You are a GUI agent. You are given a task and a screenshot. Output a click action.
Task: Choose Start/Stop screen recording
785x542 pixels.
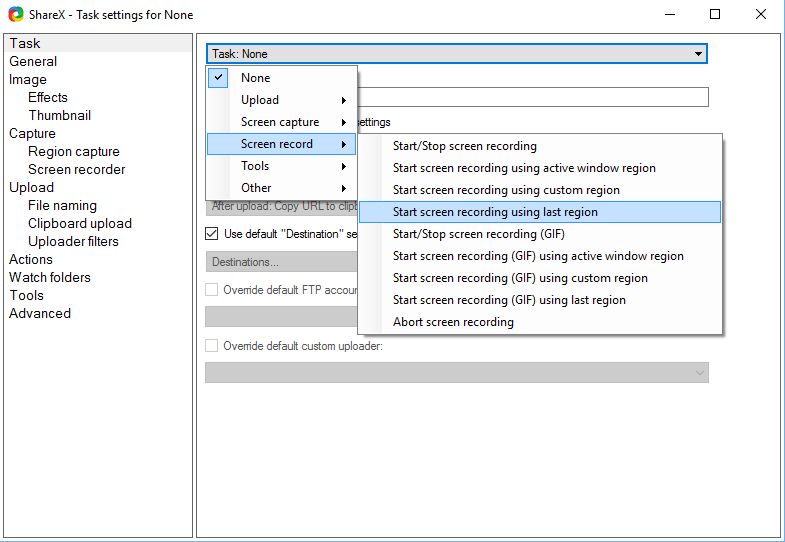[540, 146]
